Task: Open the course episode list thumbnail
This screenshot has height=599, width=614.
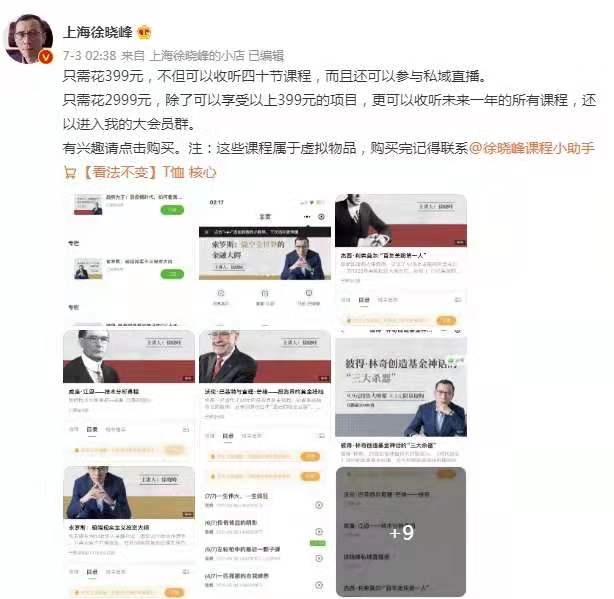Action: point(265,532)
